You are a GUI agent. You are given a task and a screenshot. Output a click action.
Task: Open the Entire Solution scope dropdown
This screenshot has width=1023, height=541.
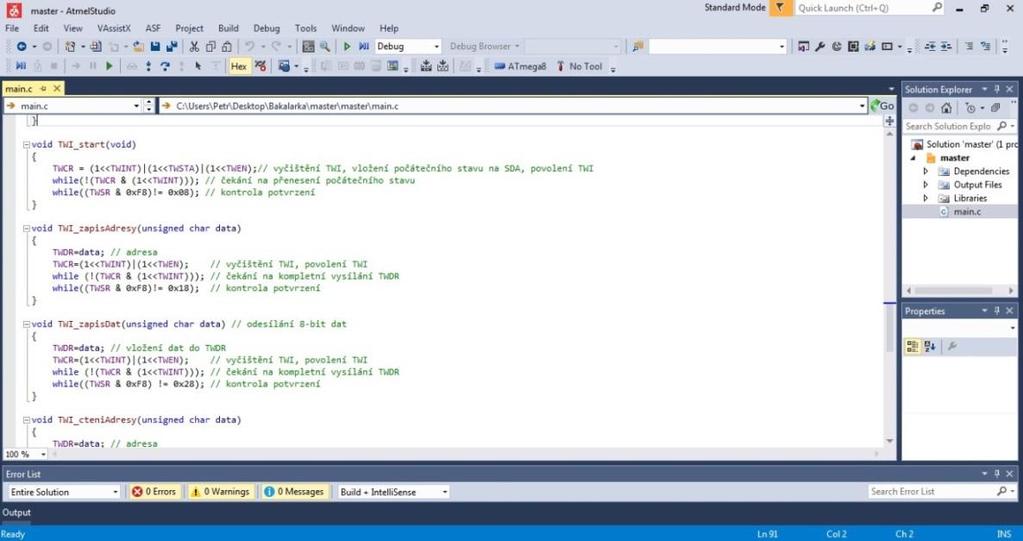115,491
